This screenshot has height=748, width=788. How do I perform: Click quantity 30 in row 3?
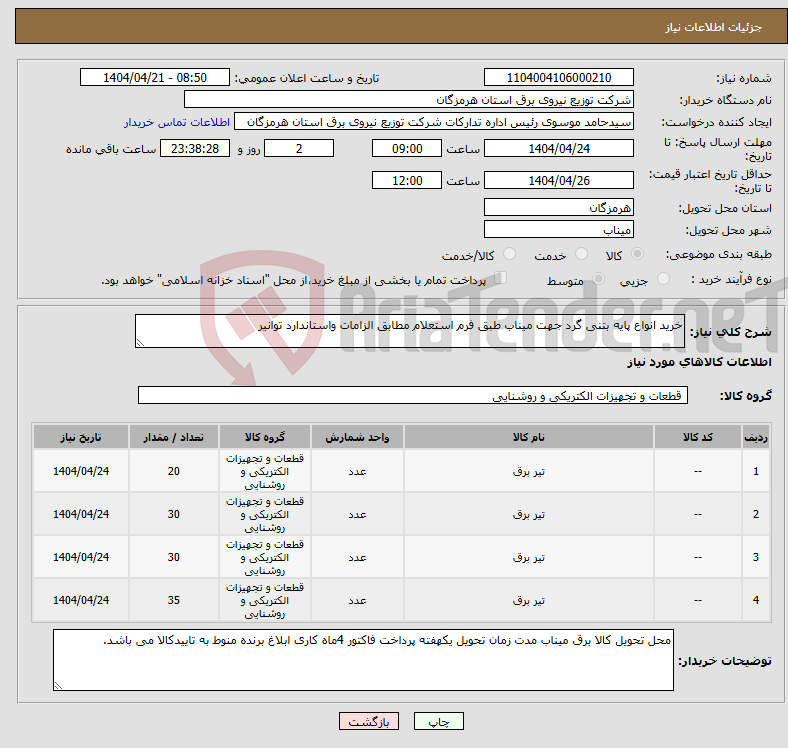173,557
